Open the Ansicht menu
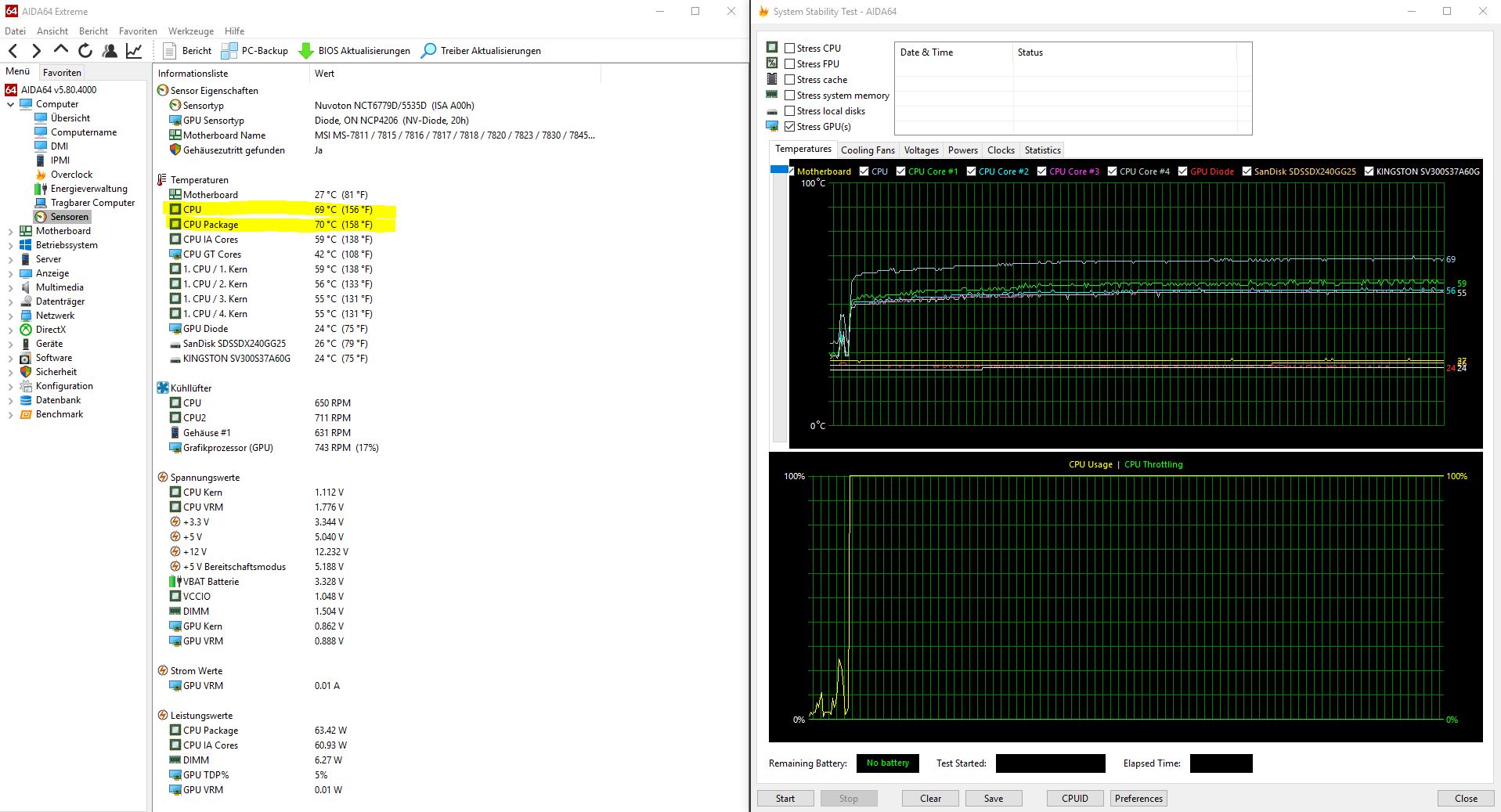Screen dimensions: 1501x812 [52, 31]
